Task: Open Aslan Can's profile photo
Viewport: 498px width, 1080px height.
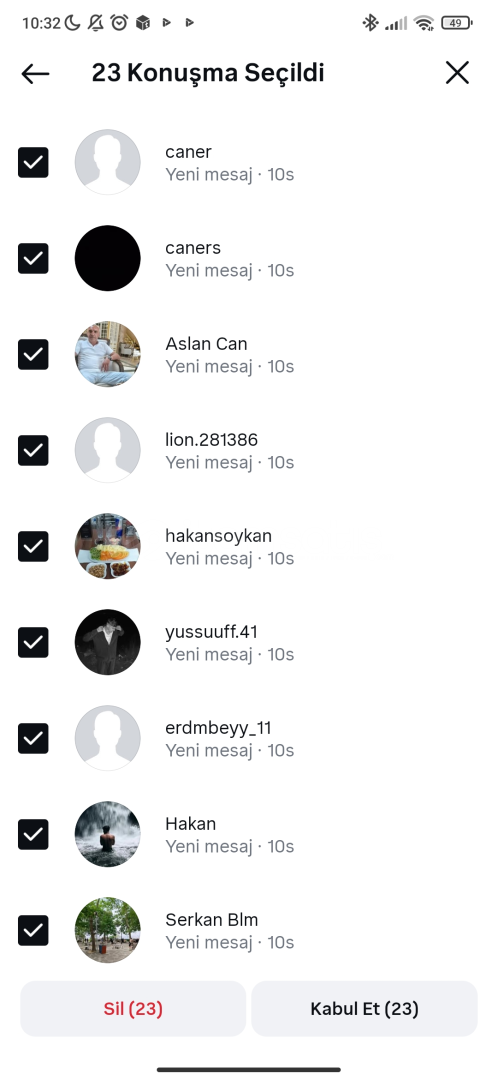Action: pos(107,354)
